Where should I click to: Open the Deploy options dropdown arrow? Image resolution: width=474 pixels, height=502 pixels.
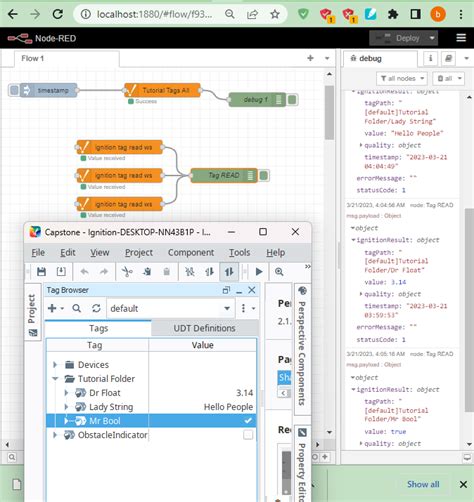coord(432,38)
